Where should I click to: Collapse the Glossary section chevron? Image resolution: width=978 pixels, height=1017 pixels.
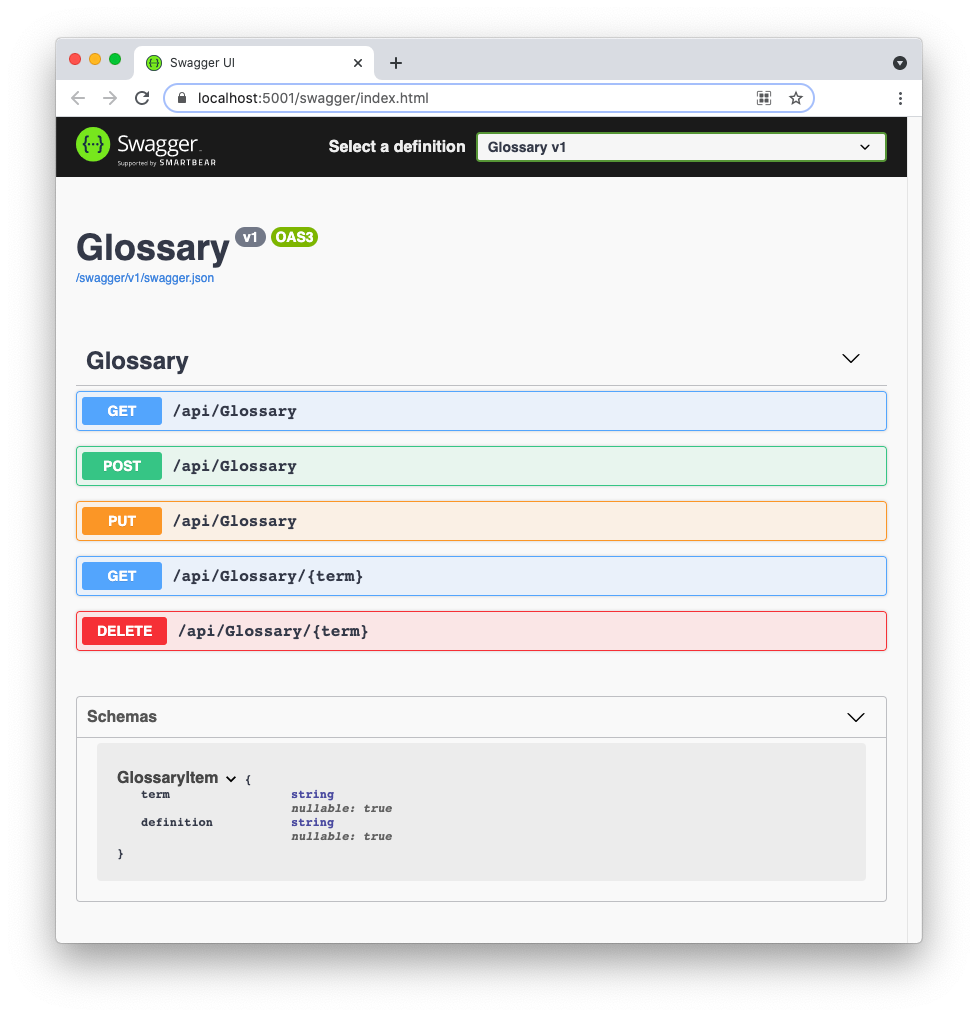(x=851, y=359)
